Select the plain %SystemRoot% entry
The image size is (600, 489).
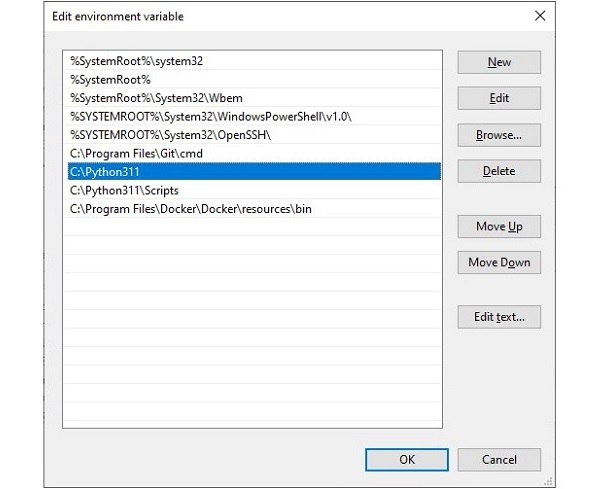tap(110, 79)
